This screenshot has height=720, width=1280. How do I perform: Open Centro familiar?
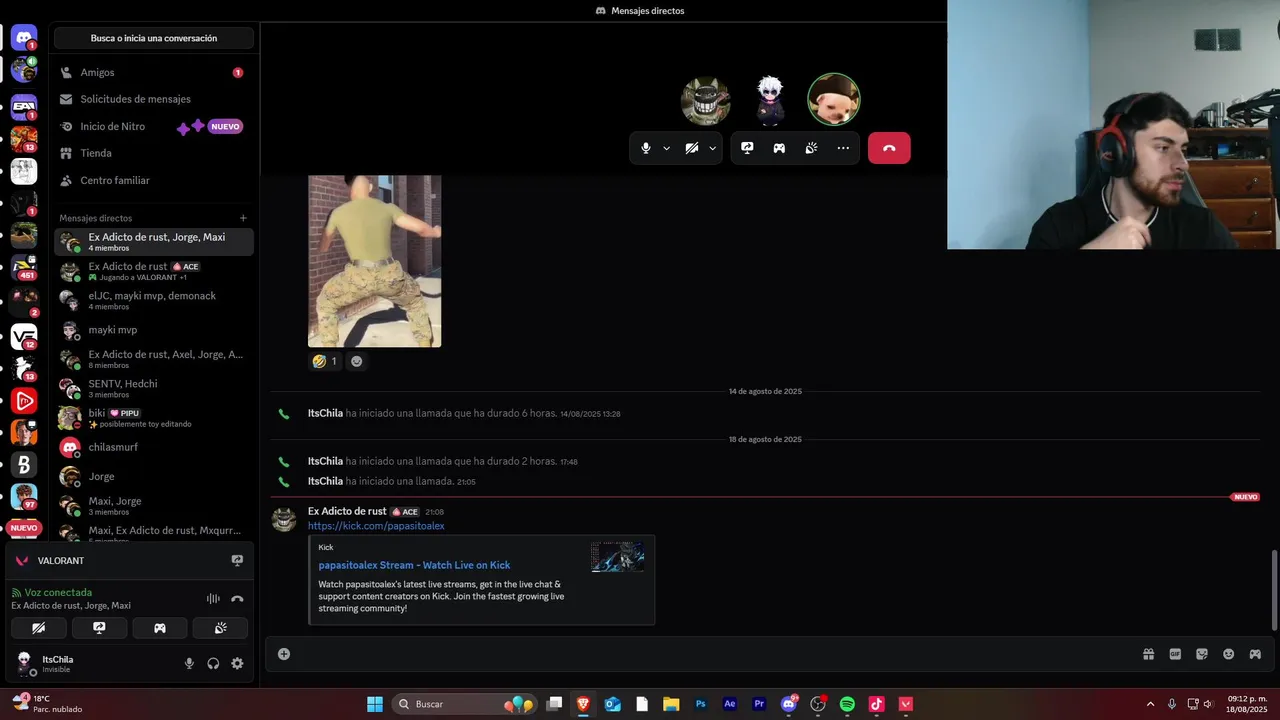[154, 180]
